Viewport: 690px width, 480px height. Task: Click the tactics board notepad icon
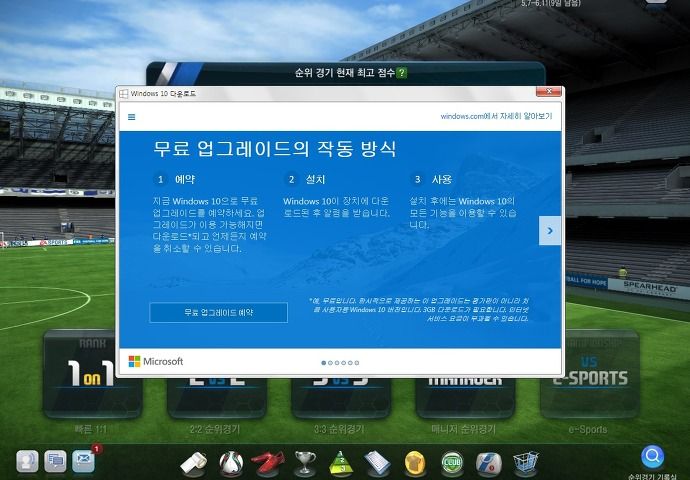tap(377, 463)
